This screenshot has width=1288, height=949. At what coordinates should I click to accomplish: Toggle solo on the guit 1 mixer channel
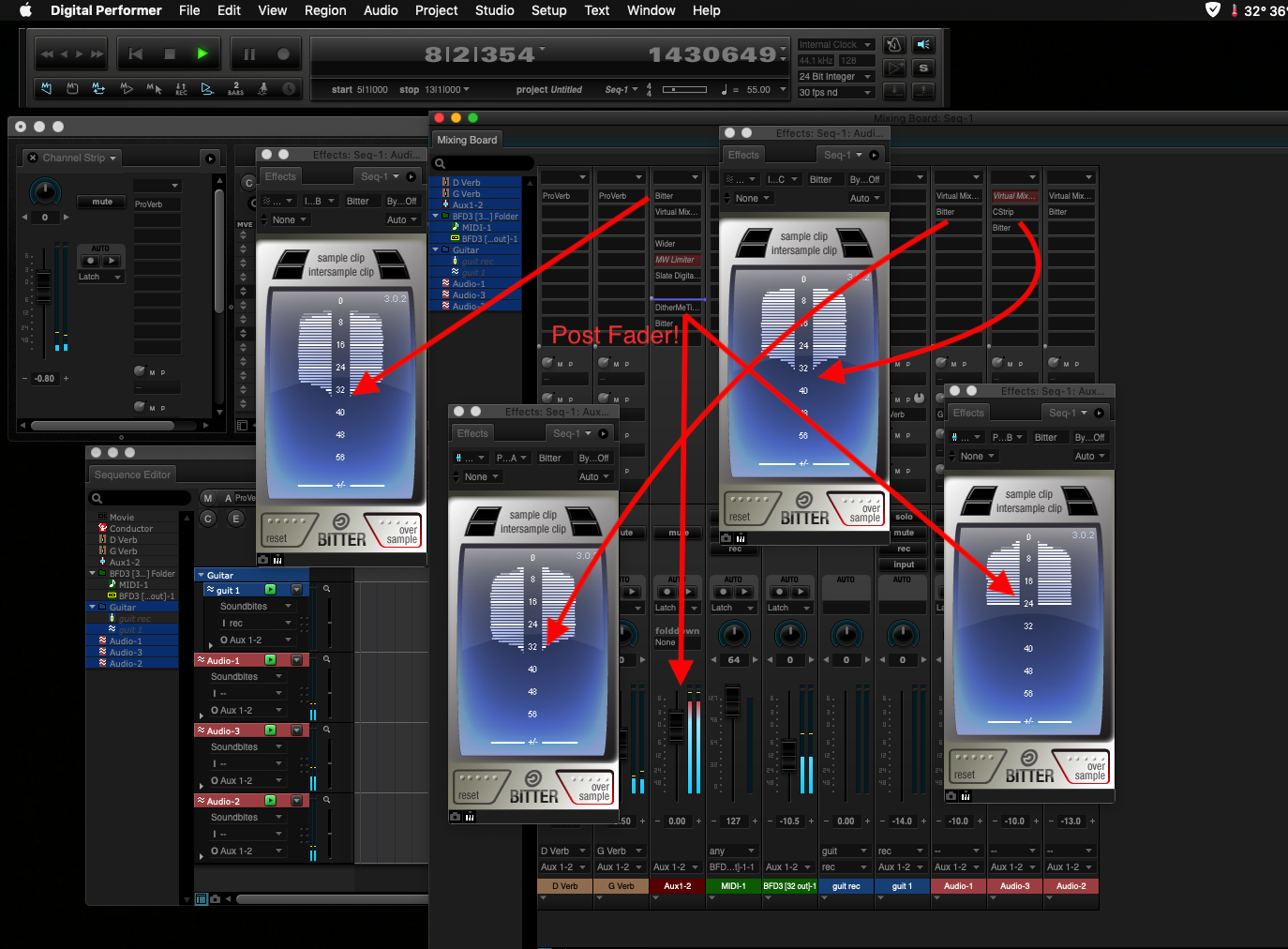pyautogui.click(x=904, y=517)
